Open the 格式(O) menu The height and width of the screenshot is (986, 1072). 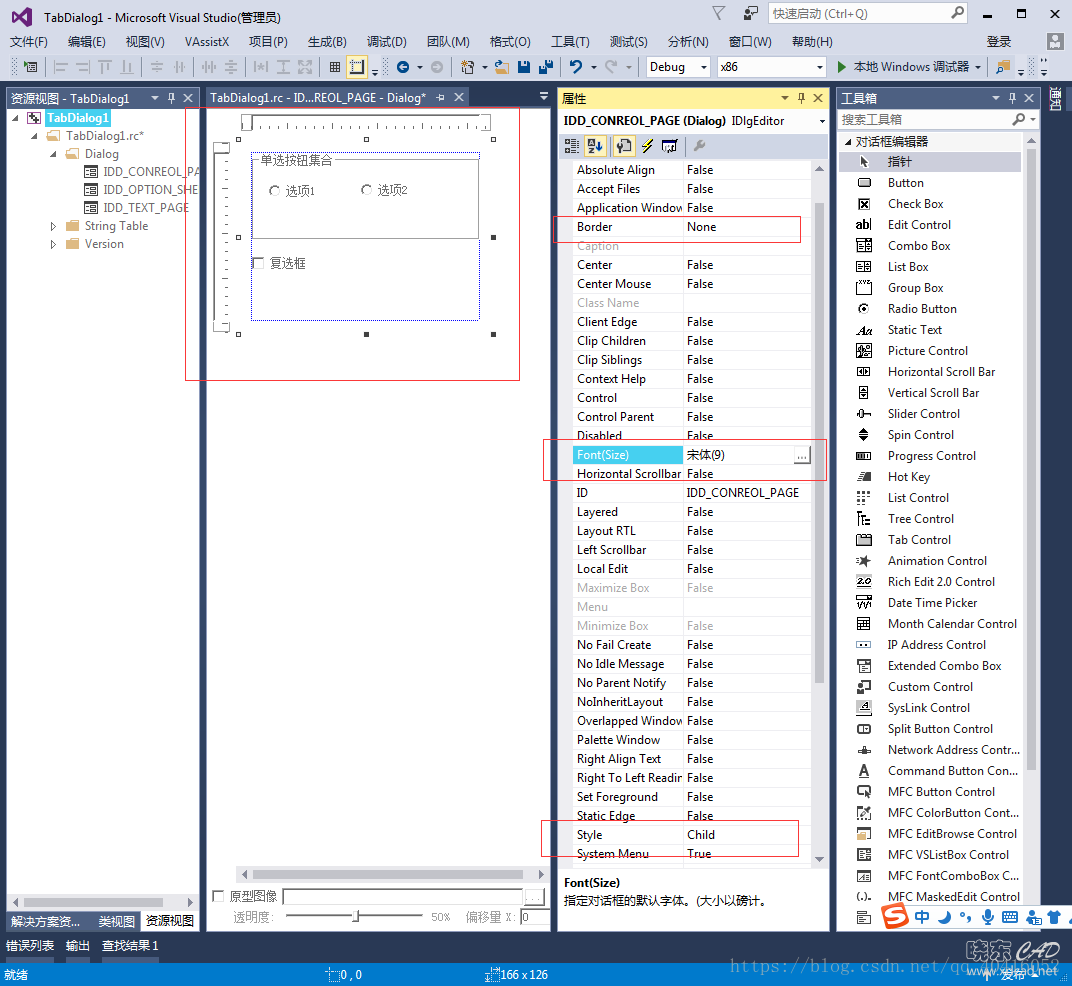click(510, 42)
